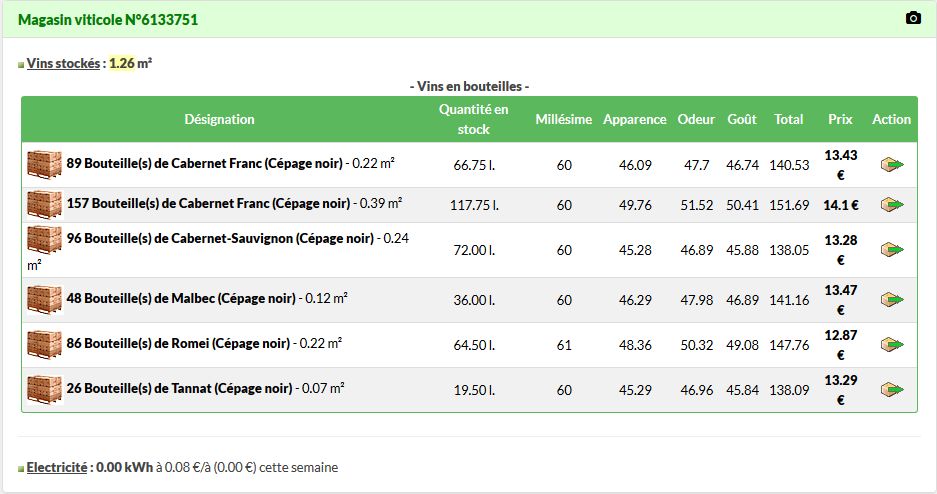Image resolution: width=937 pixels, height=494 pixels.
Task: Click the camera screenshot icon
Action: click(x=912, y=19)
